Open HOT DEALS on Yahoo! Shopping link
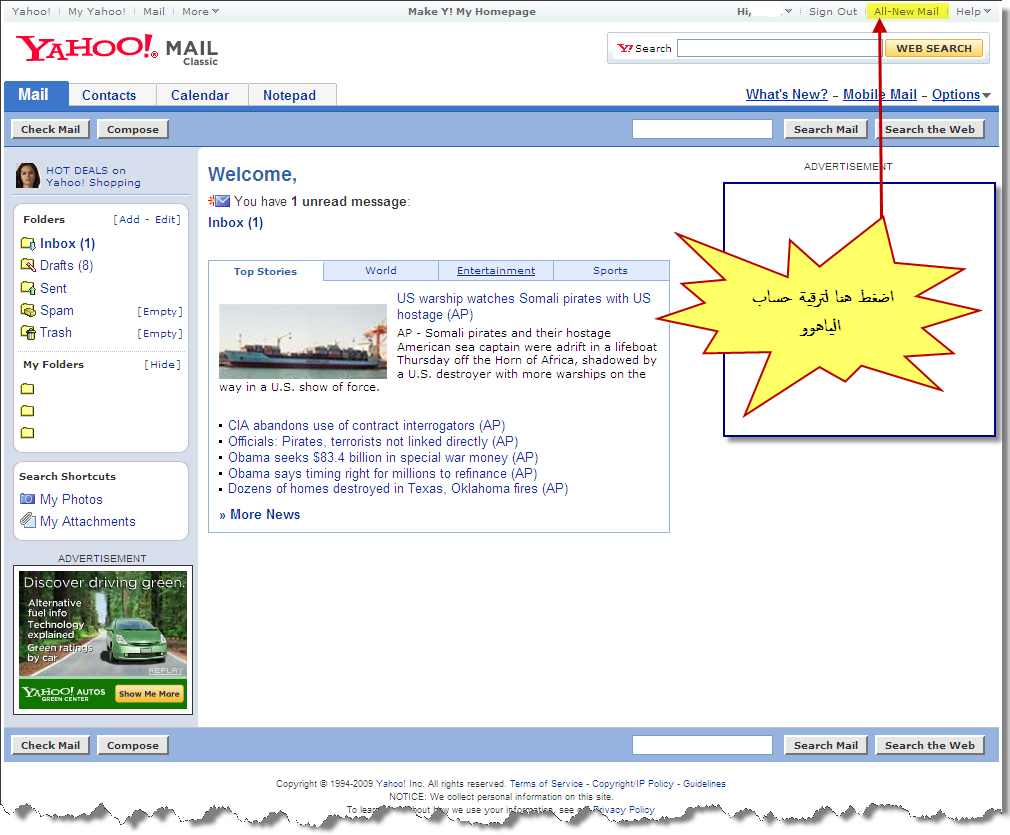 click(93, 176)
